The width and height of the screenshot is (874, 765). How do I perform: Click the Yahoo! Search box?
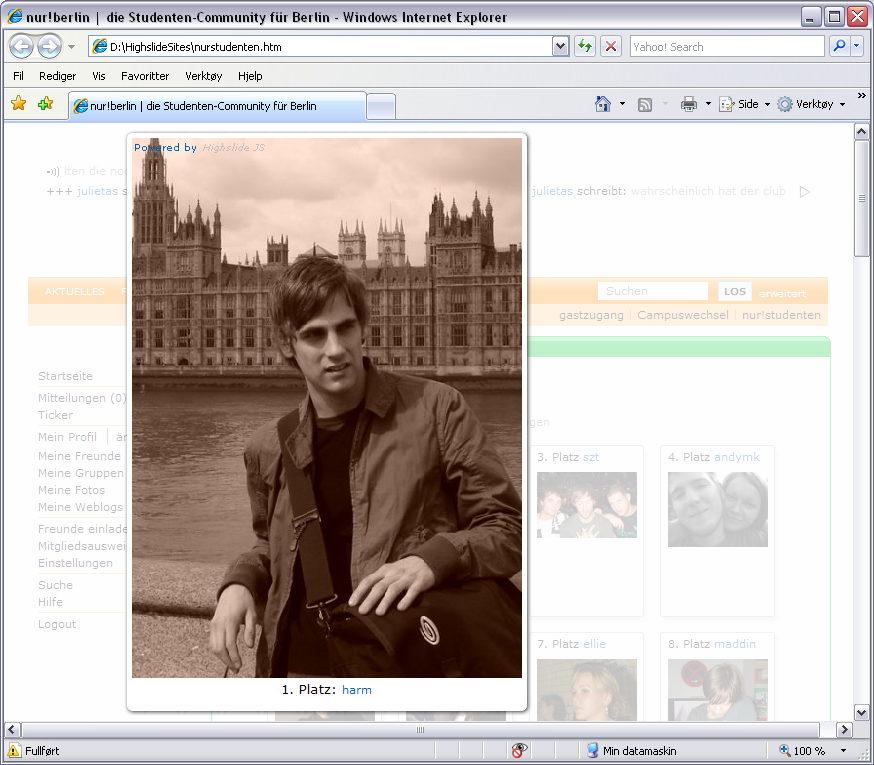pyautogui.click(x=727, y=47)
